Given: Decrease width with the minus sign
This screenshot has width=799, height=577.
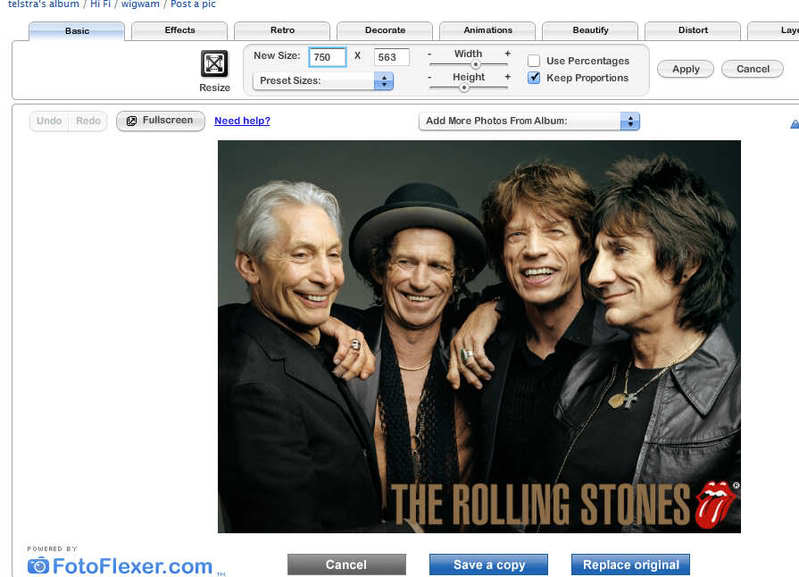Looking at the screenshot, I should pyautogui.click(x=430, y=54).
